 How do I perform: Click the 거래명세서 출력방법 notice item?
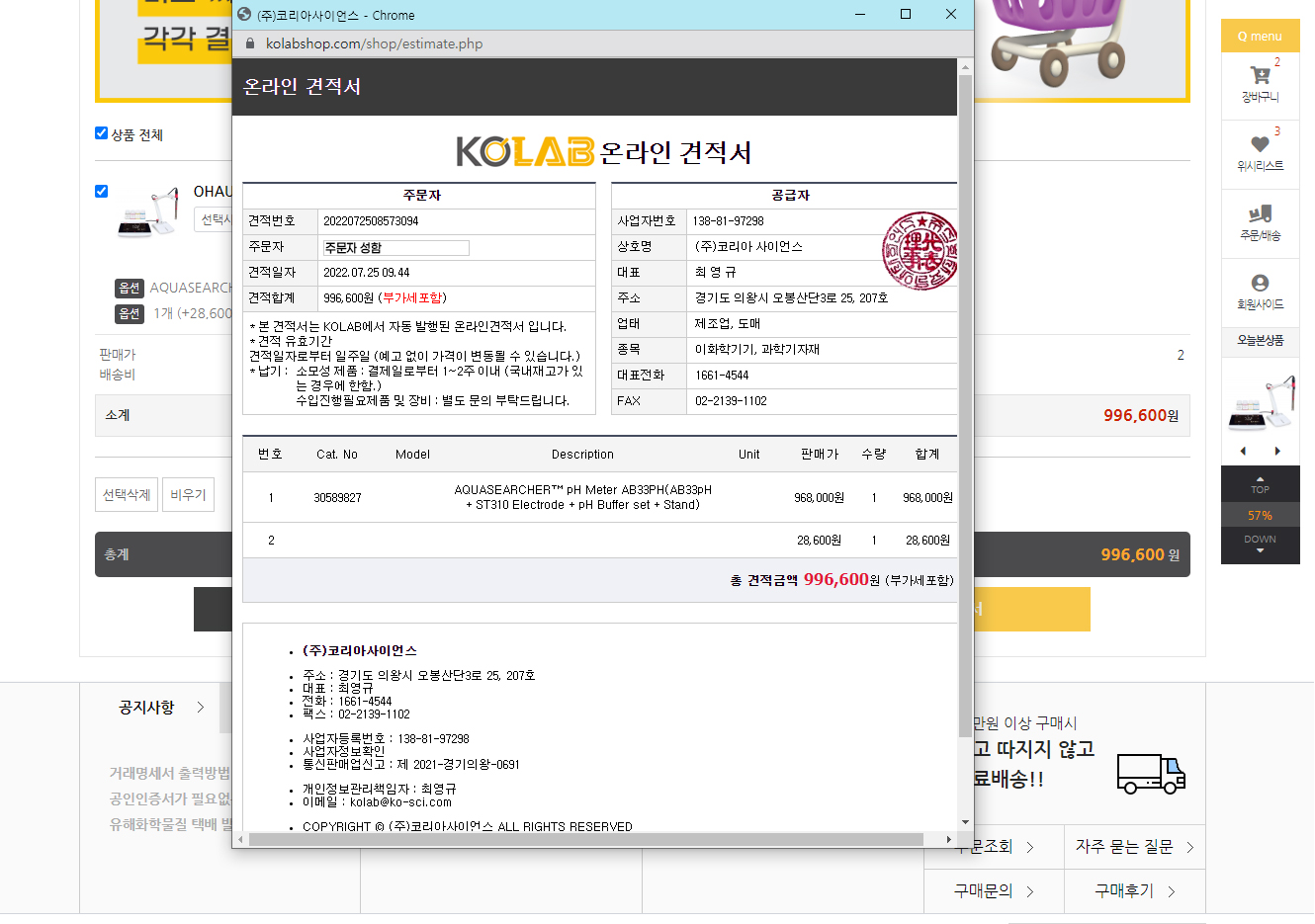[x=170, y=773]
